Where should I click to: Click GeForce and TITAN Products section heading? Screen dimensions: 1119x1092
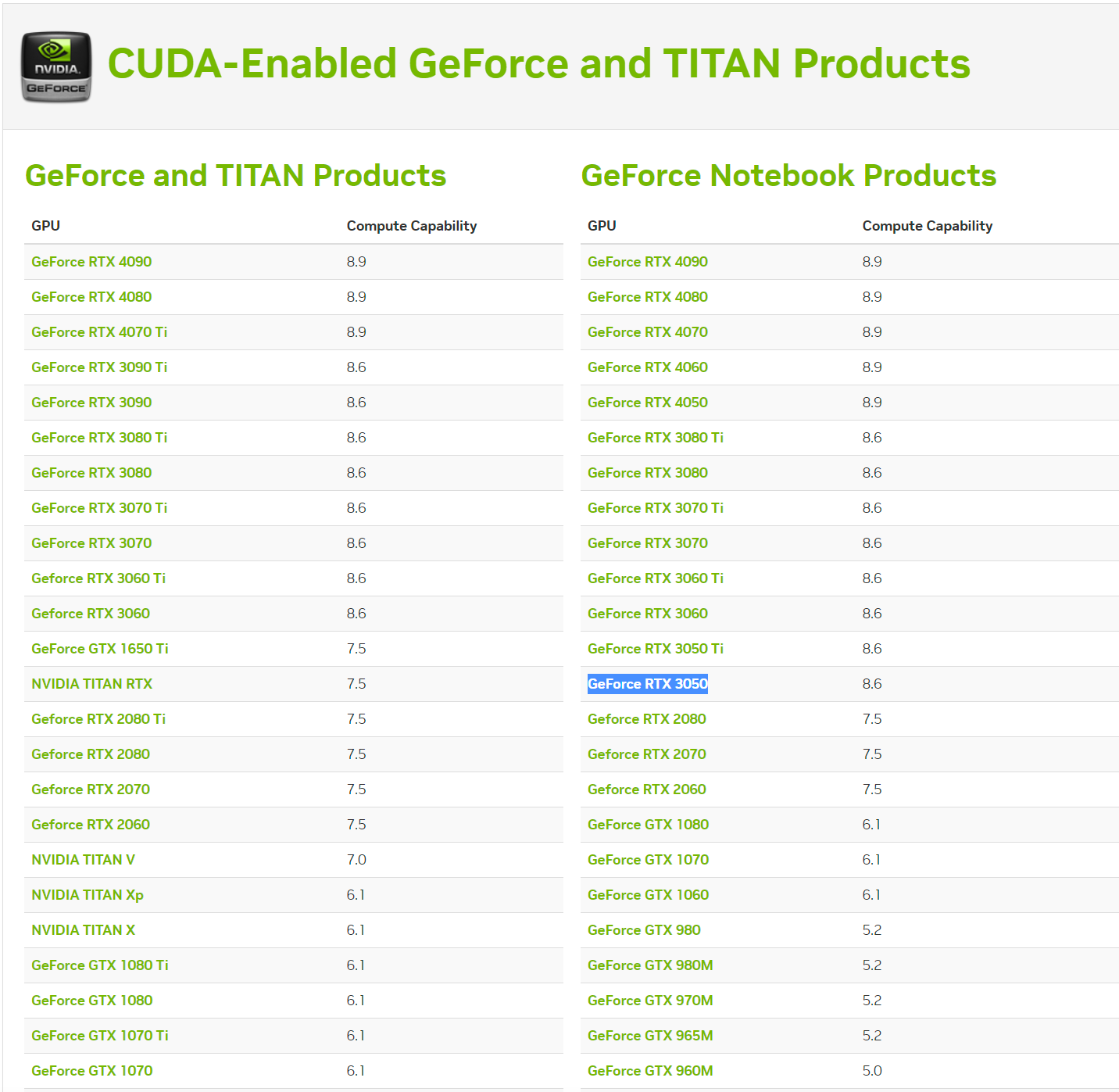(235, 176)
